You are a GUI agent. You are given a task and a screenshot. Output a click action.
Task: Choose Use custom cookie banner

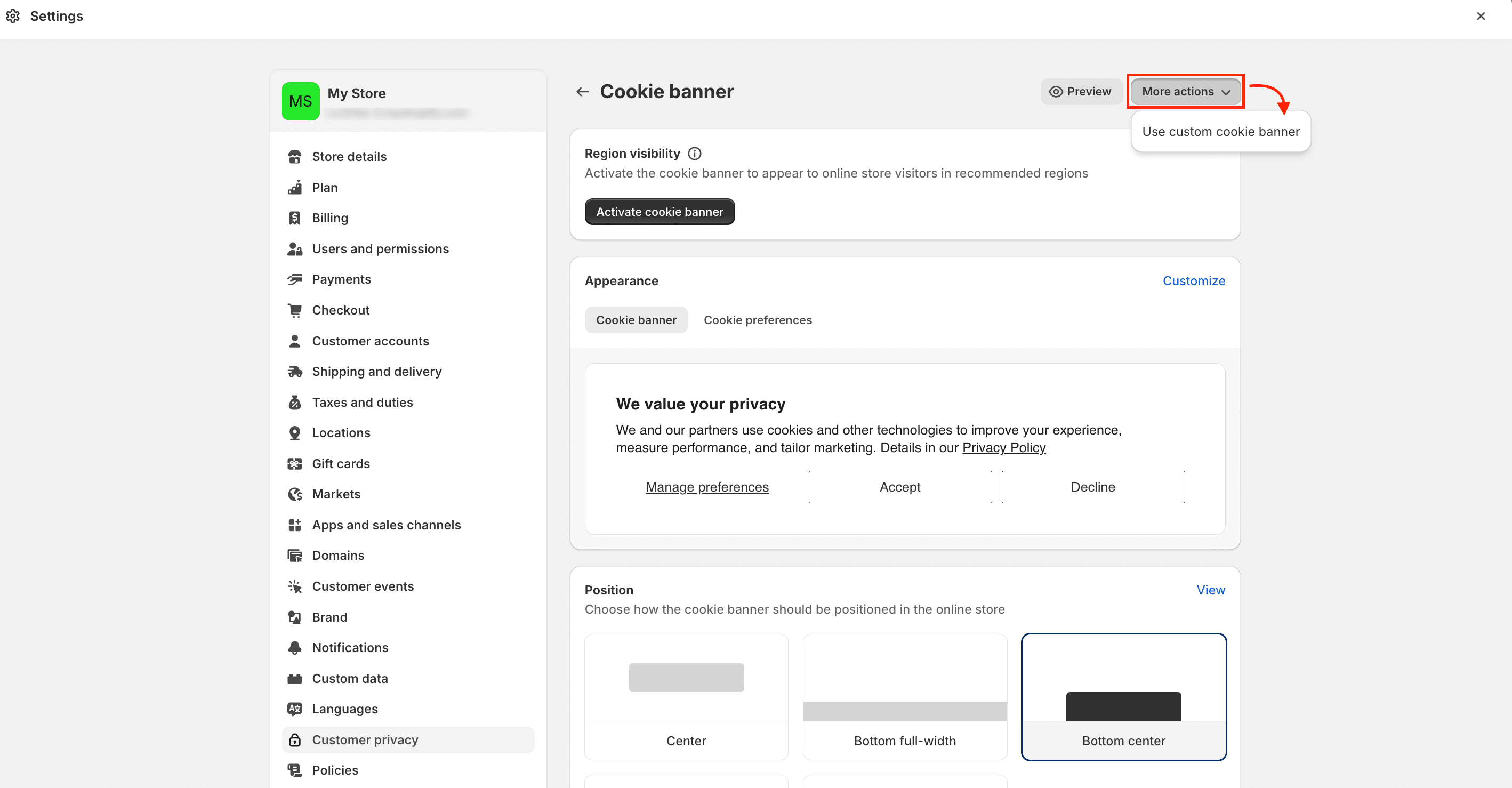click(1220, 132)
